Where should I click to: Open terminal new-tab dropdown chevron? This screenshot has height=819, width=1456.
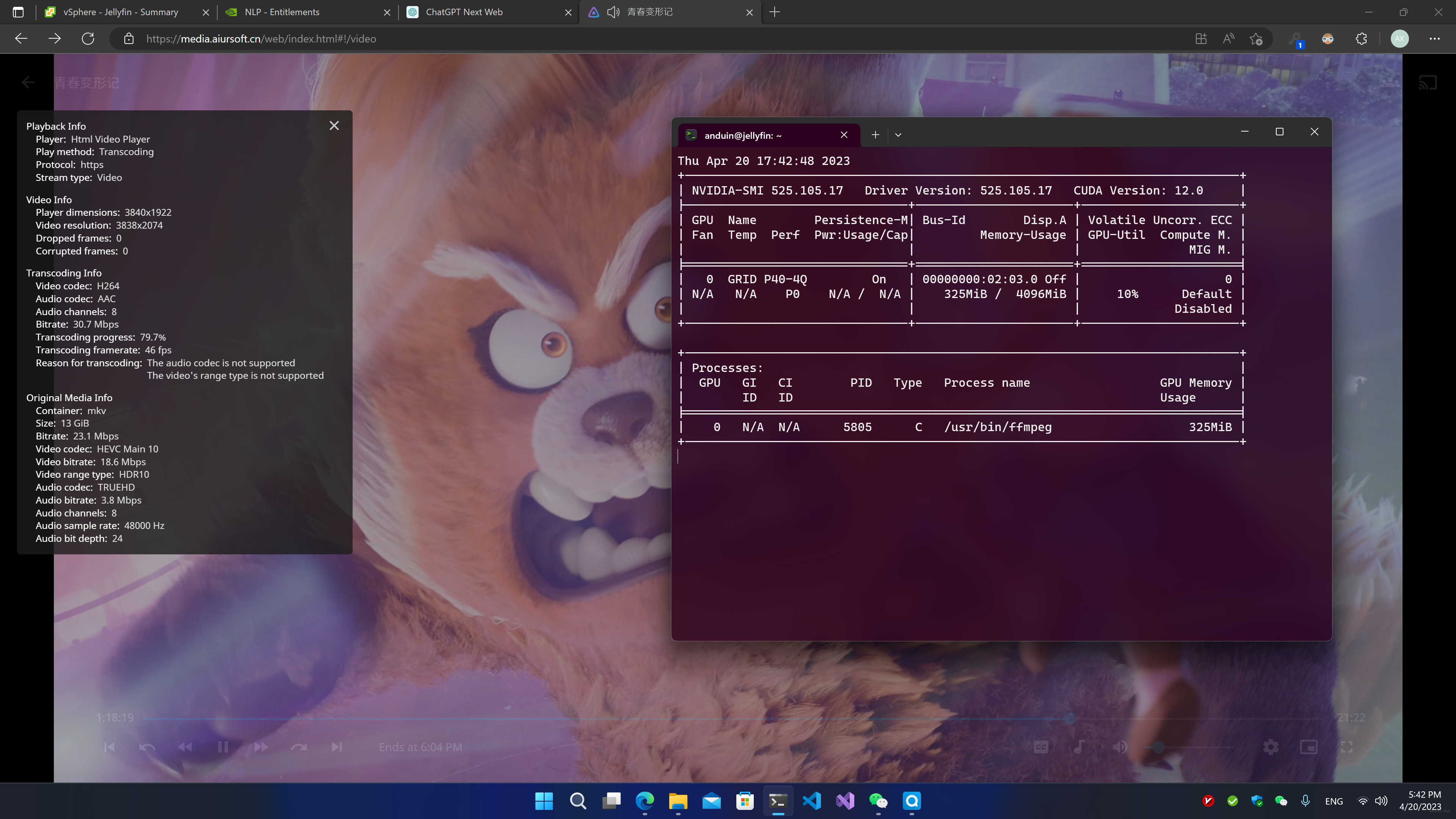click(x=898, y=135)
